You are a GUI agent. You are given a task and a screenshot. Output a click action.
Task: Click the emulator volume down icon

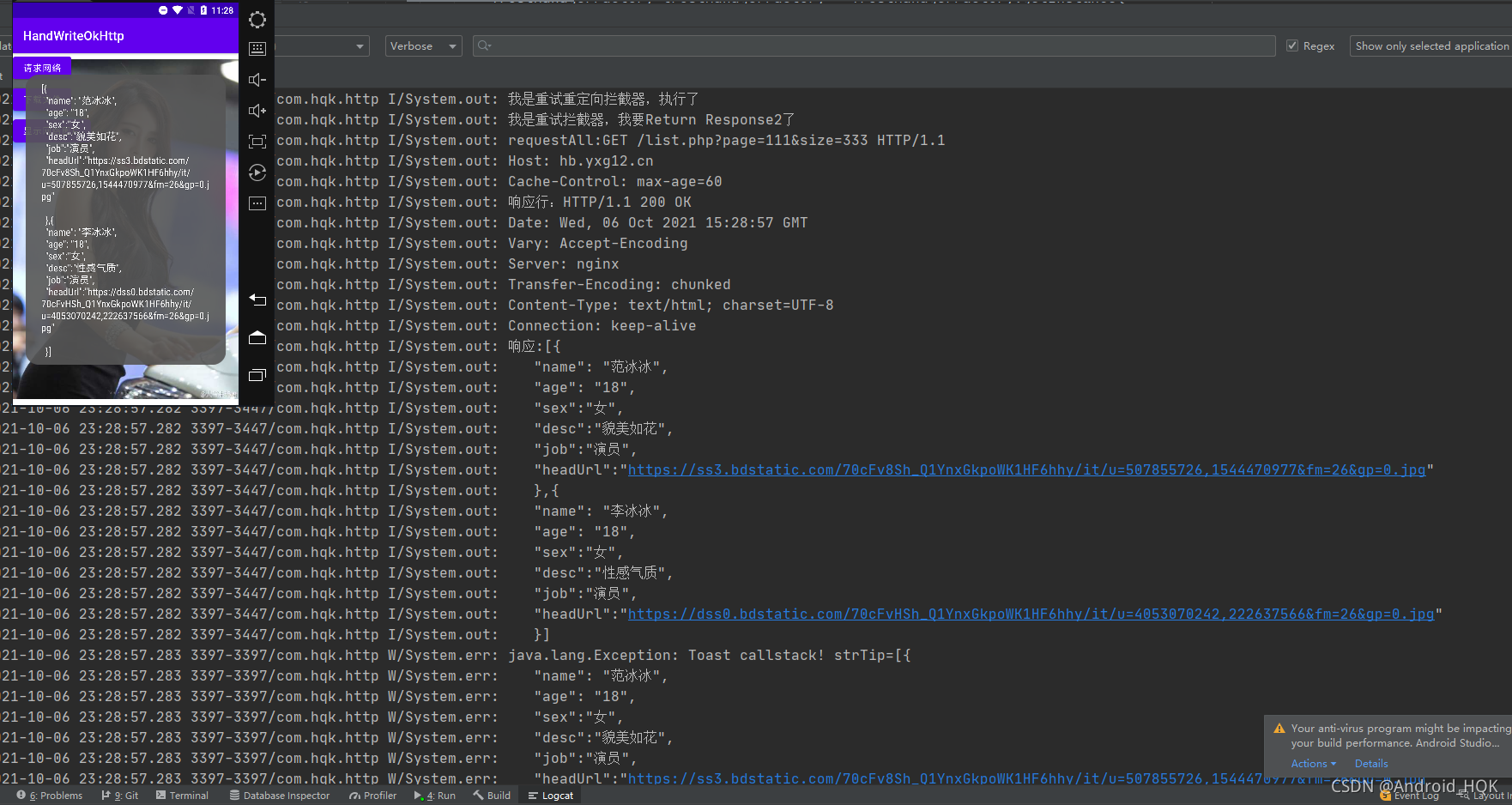click(x=257, y=80)
